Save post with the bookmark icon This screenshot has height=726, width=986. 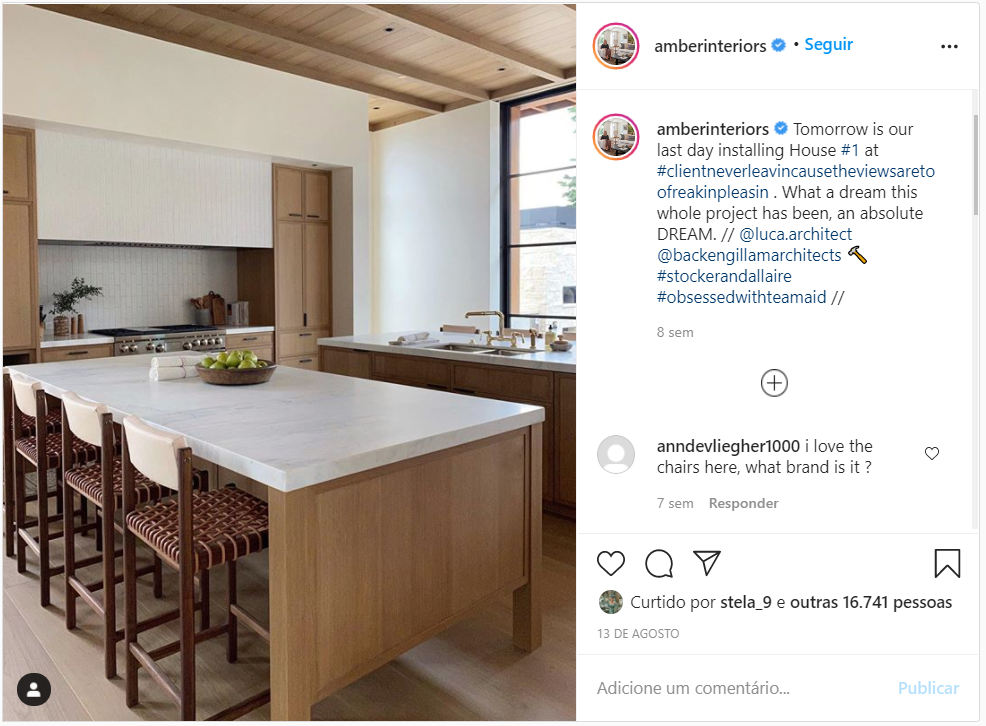click(947, 563)
